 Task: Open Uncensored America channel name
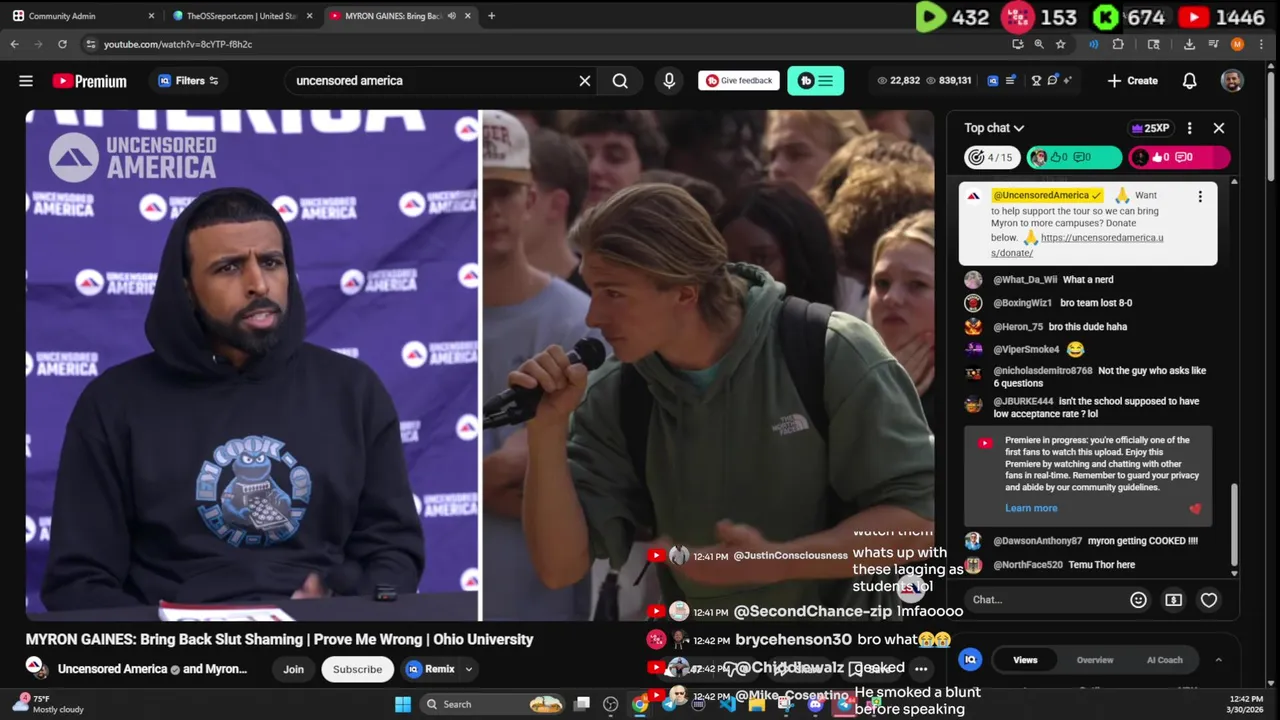pos(112,669)
